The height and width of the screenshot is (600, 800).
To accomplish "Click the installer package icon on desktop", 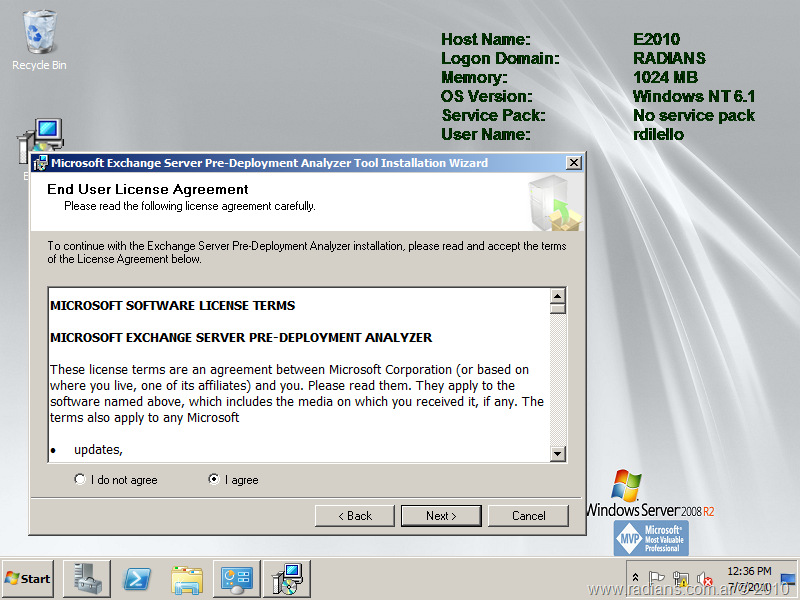I will pos(40,138).
